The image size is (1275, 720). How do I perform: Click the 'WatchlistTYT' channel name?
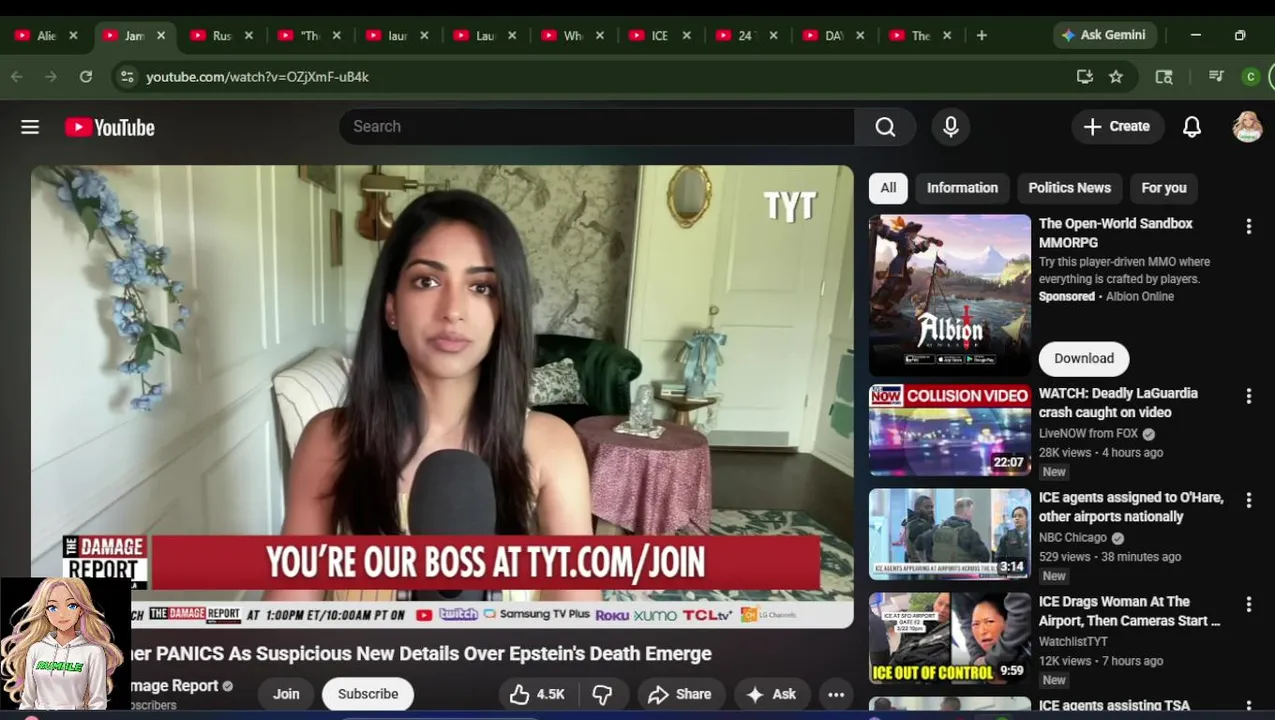[1073, 642]
